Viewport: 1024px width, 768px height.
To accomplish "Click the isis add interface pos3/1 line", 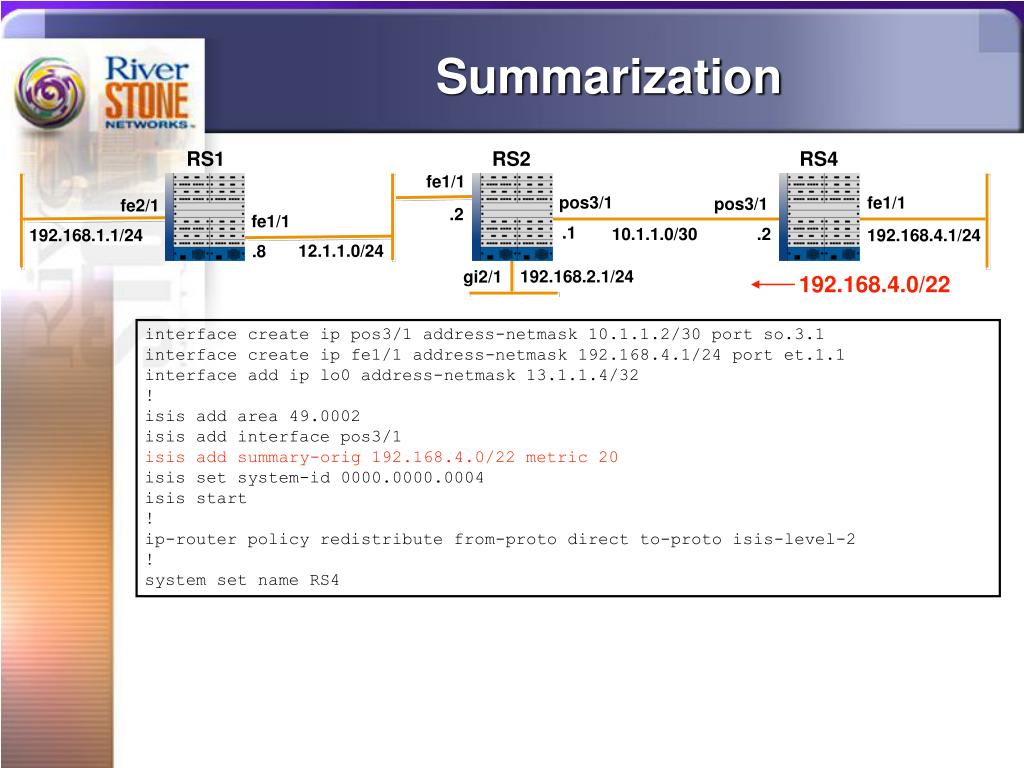I will coord(273,436).
